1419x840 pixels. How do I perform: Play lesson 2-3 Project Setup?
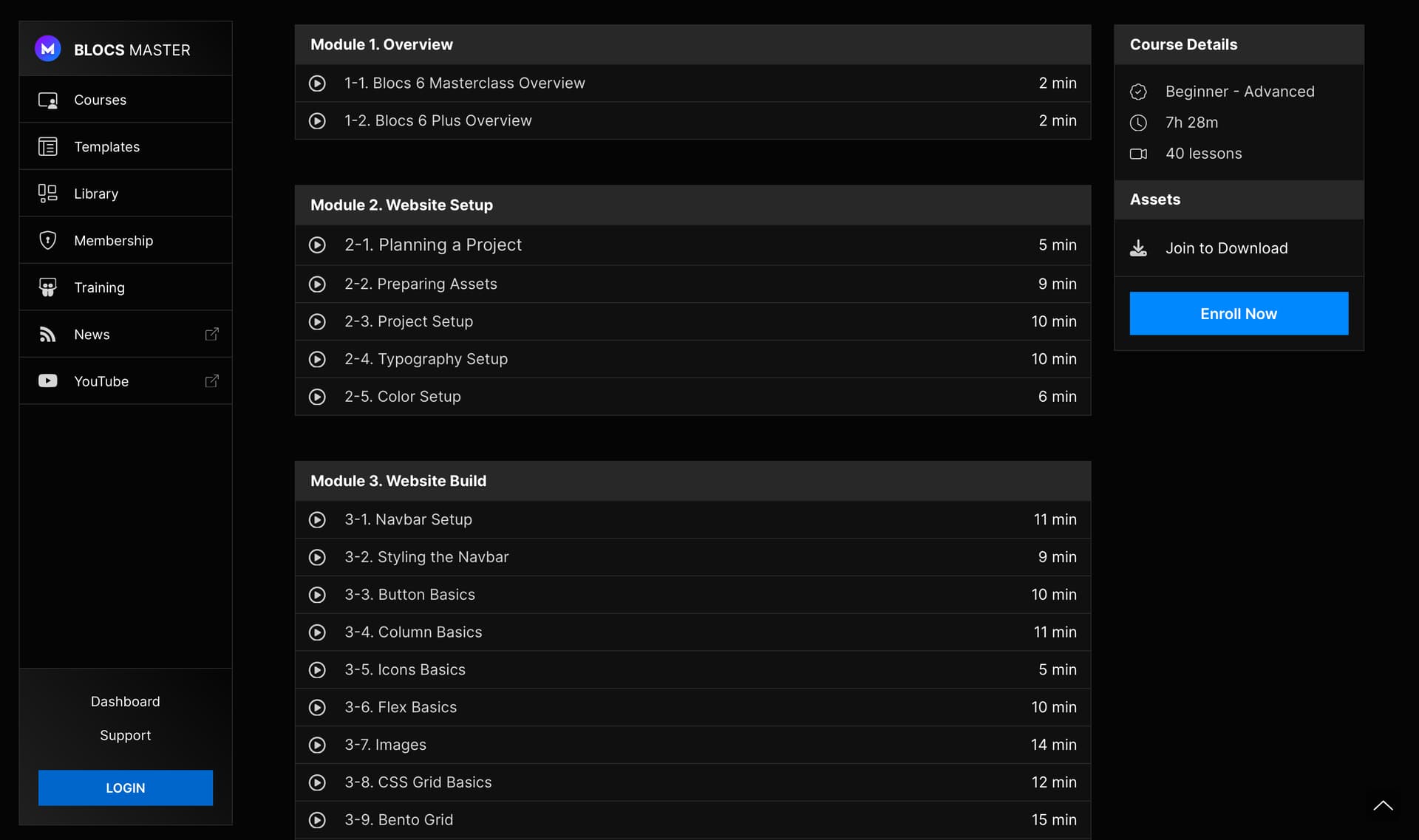point(317,322)
